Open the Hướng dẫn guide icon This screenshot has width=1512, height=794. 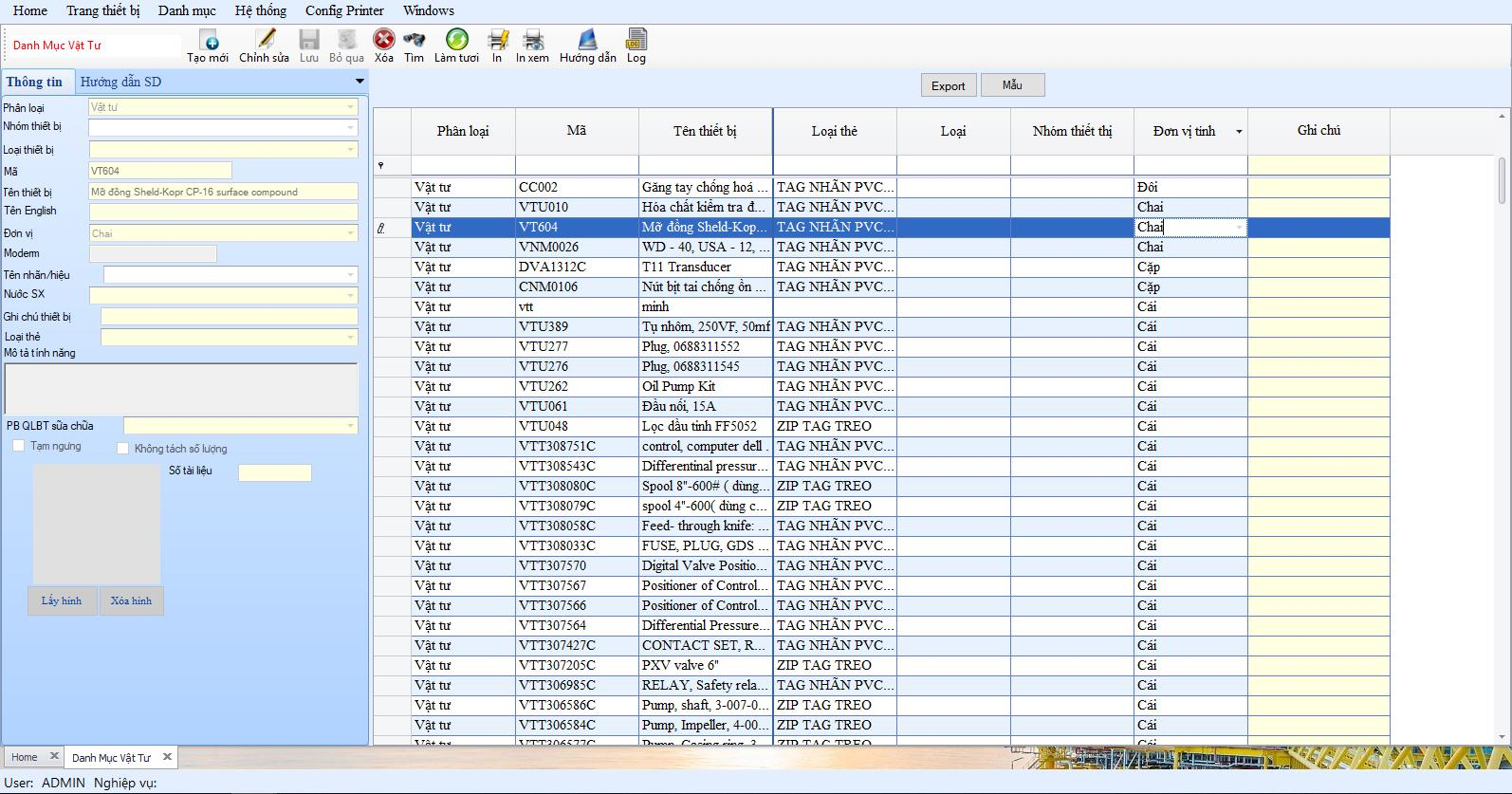tap(588, 40)
